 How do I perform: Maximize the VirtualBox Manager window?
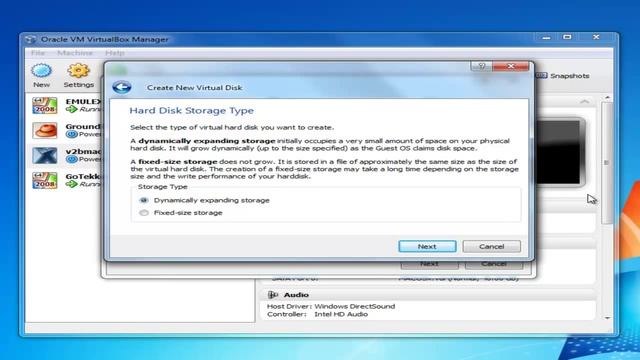tap(567, 37)
